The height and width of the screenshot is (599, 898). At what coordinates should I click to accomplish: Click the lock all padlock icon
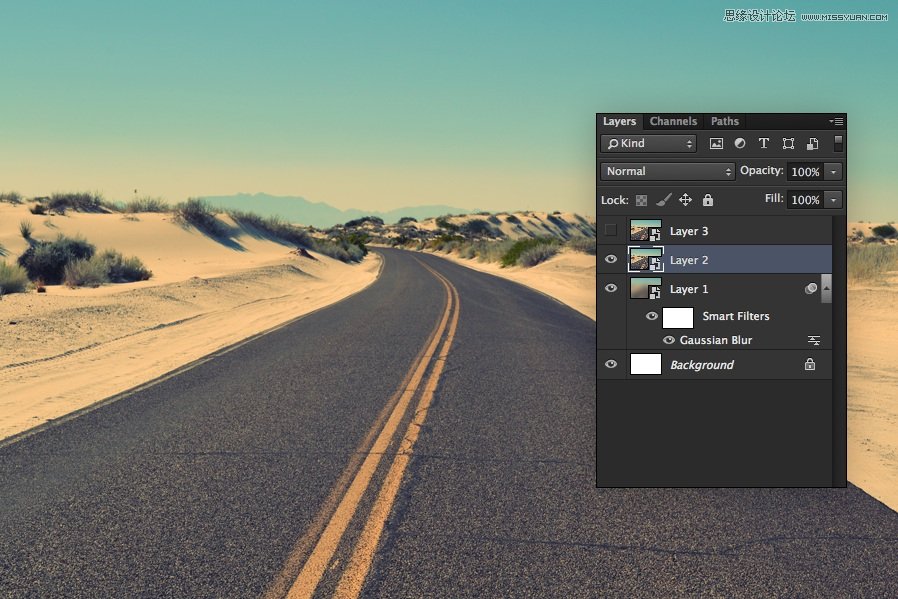pos(708,200)
